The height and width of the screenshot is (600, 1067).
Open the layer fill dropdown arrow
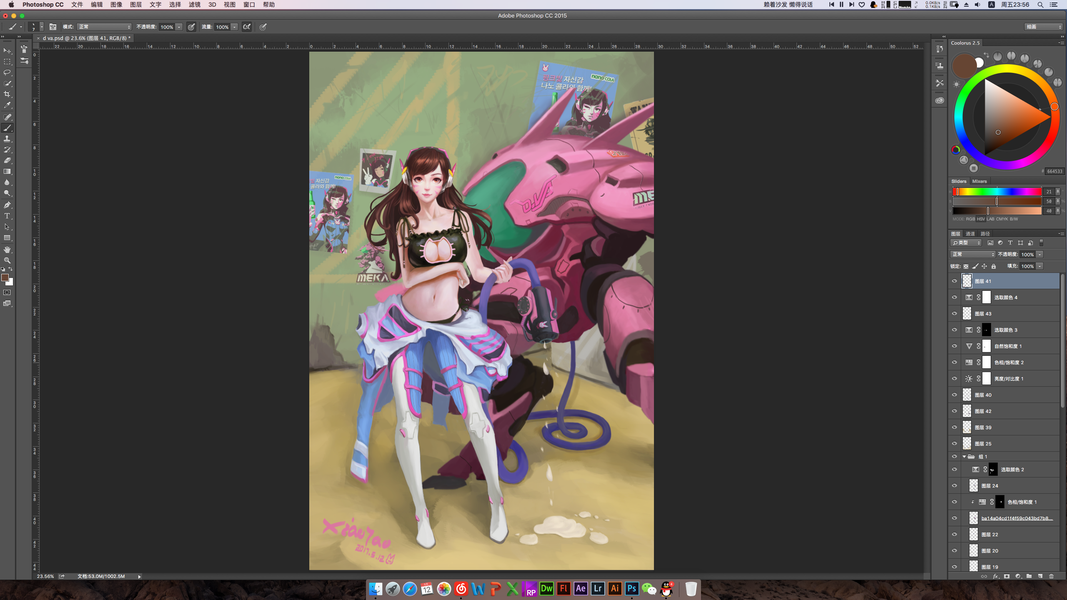1040,266
